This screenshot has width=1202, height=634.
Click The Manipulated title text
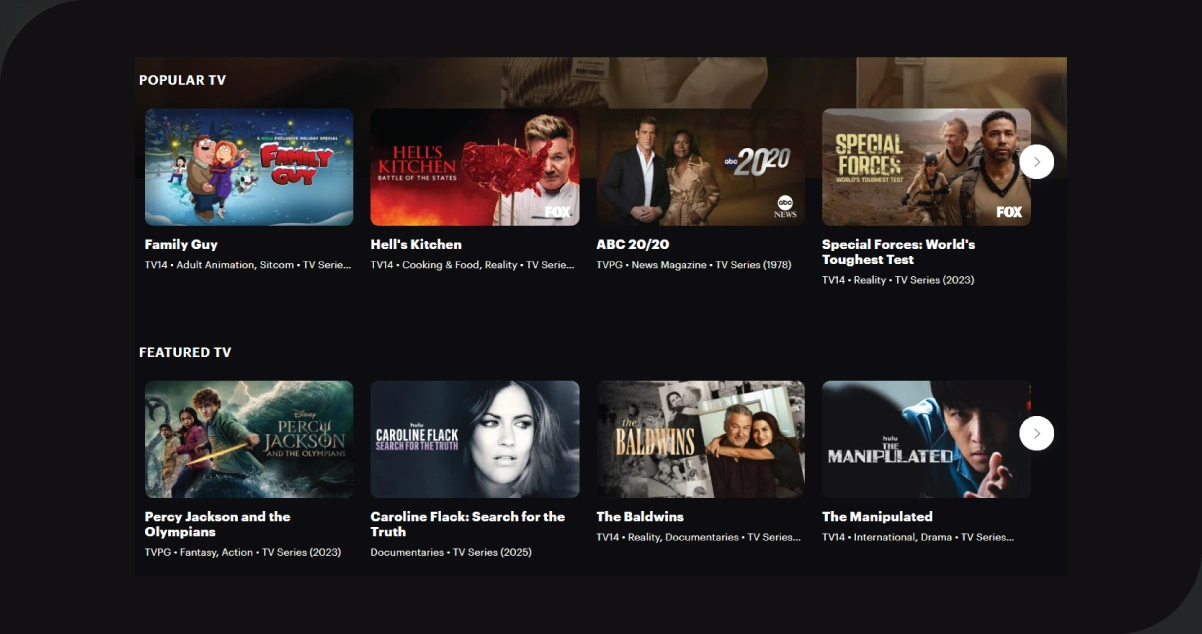click(877, 517)
